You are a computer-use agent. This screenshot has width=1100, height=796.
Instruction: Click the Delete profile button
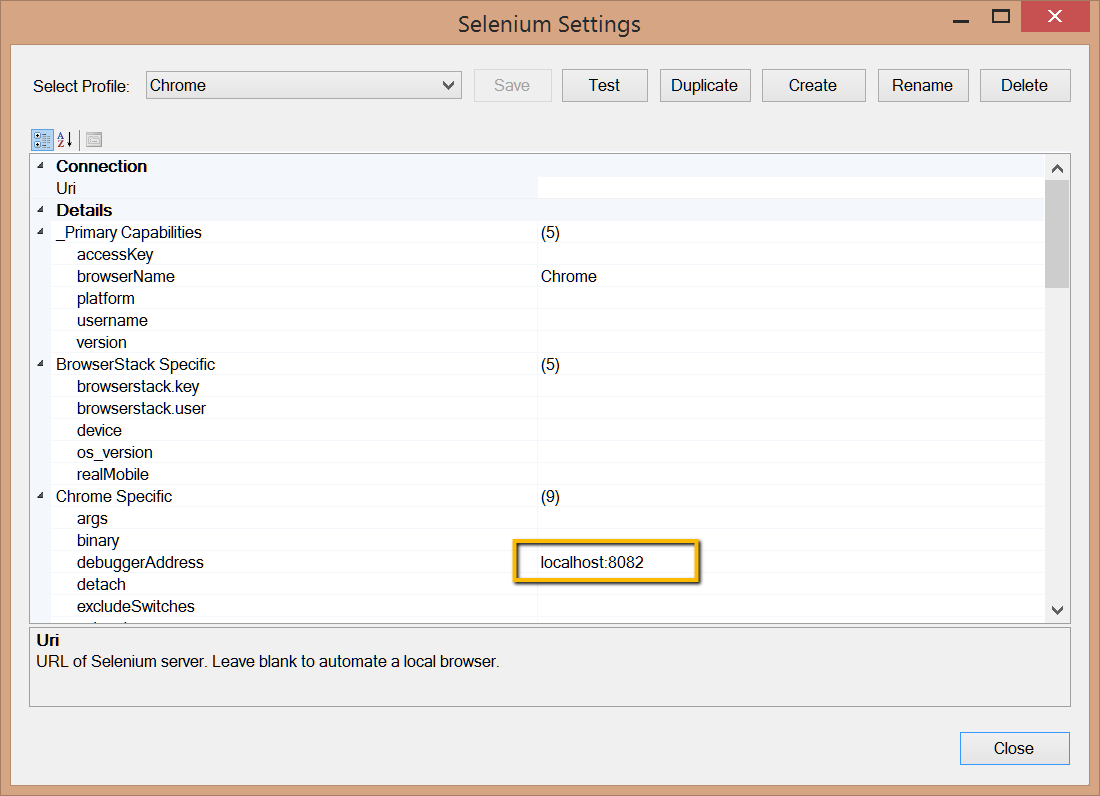tap(1024, 86)
